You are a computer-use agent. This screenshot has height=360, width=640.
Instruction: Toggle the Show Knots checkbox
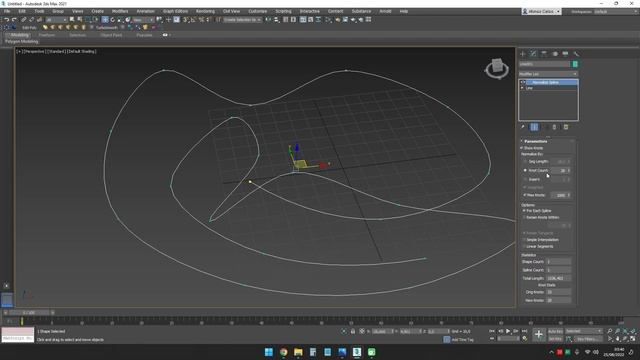(522, 148)
